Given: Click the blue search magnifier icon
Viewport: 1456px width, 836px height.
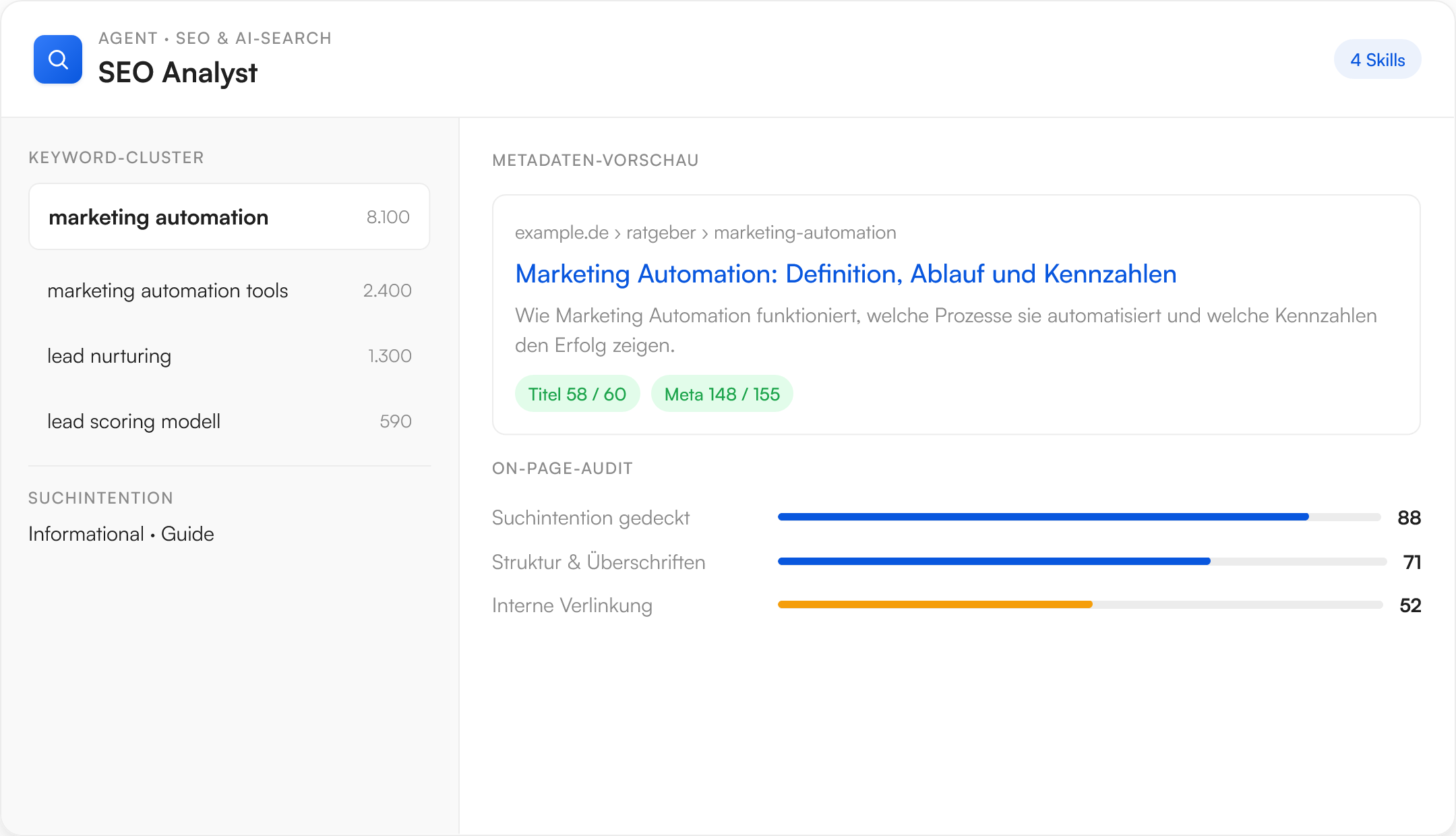Looking at the screenshot, I should (x=58, y=59).
